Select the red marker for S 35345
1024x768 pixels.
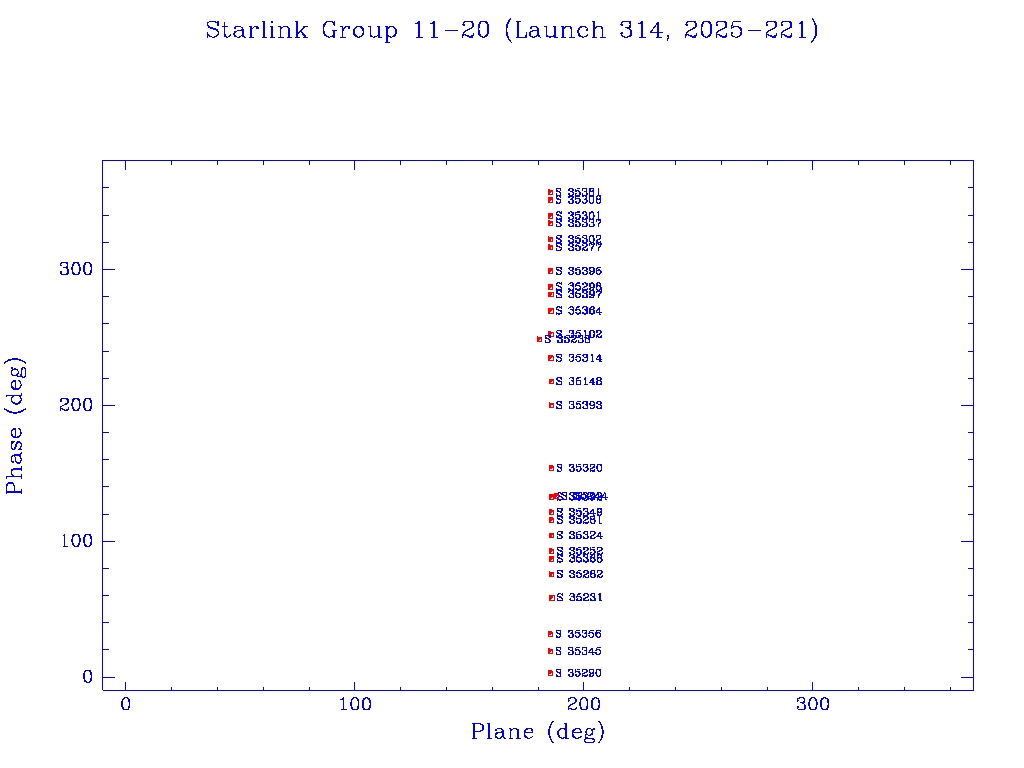(550, 651)
